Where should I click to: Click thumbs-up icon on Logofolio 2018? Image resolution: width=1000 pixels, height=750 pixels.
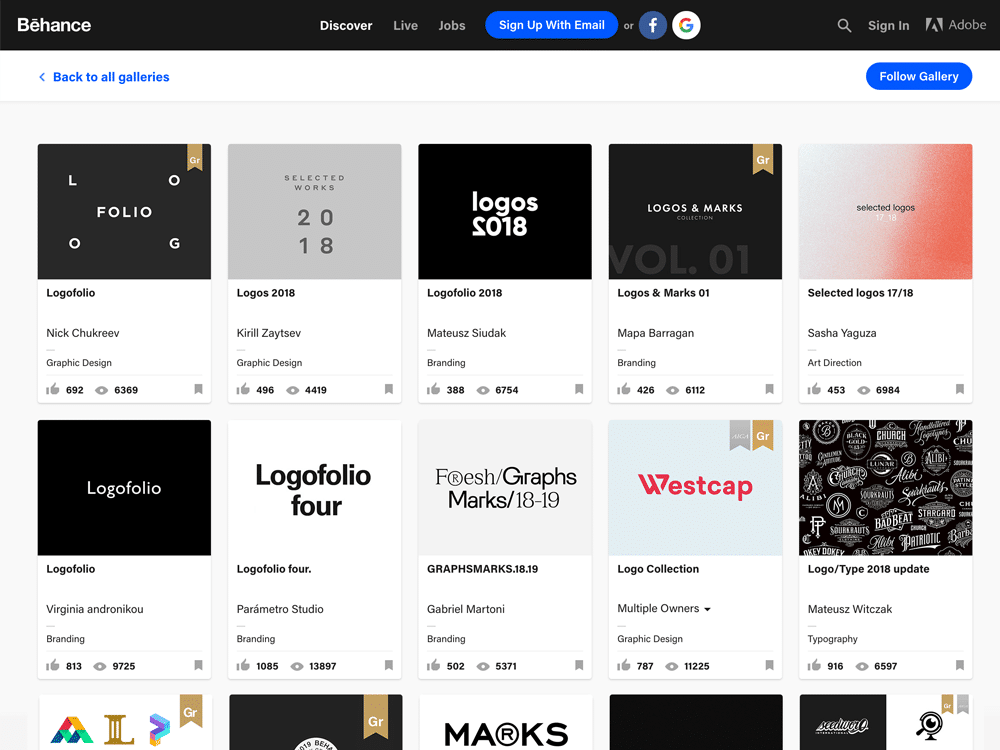(x=434, y=389)
